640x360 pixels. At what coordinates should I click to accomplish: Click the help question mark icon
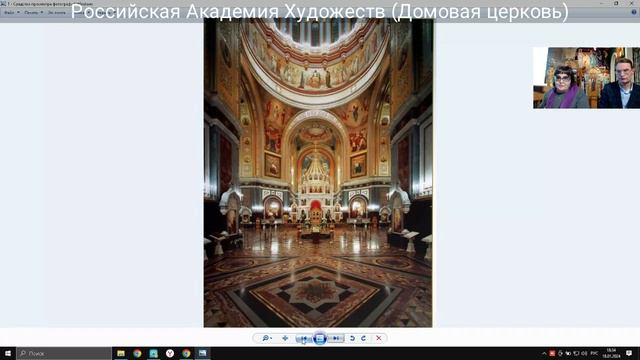634,12
